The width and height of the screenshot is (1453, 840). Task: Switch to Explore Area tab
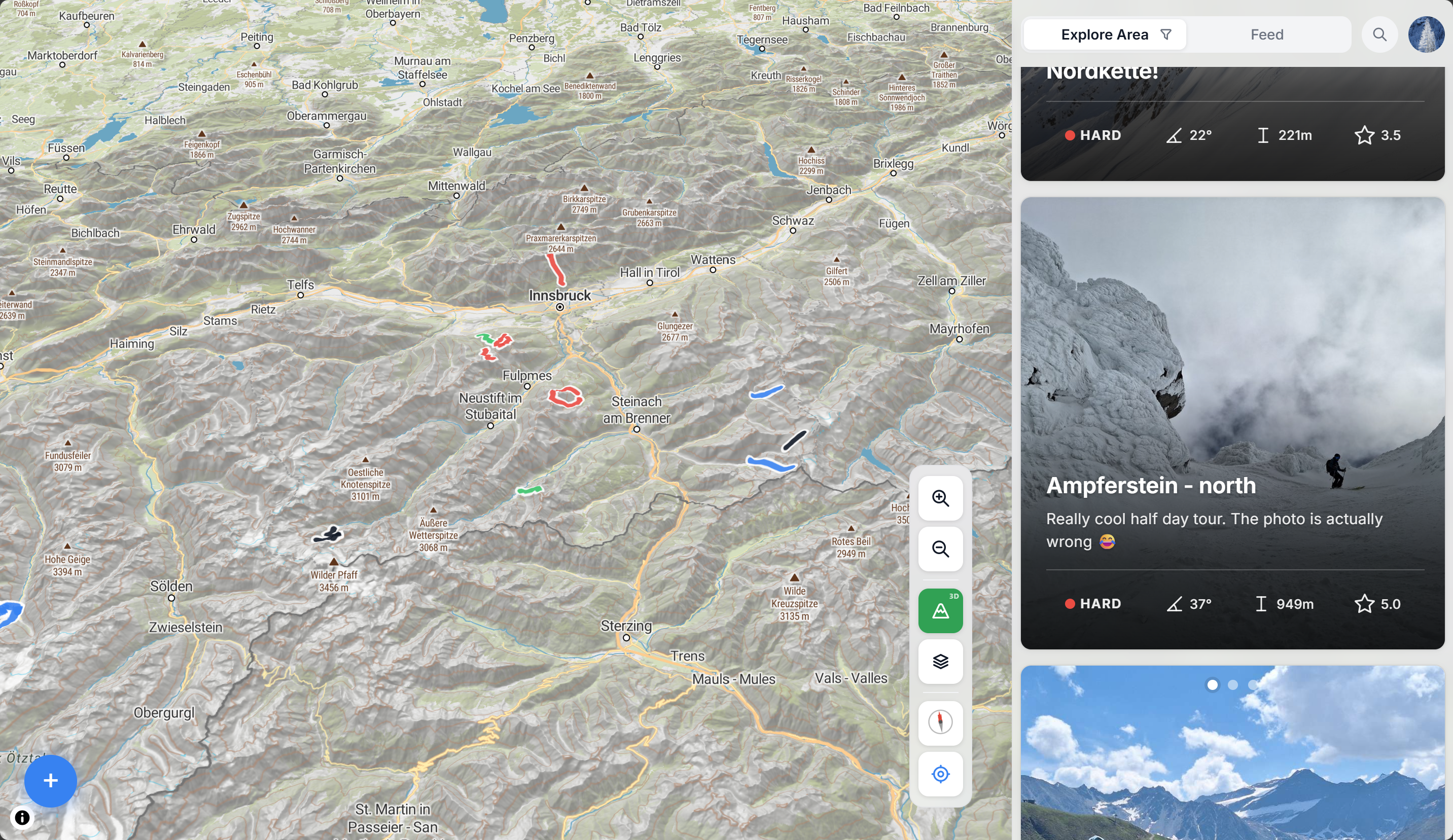1105,34
